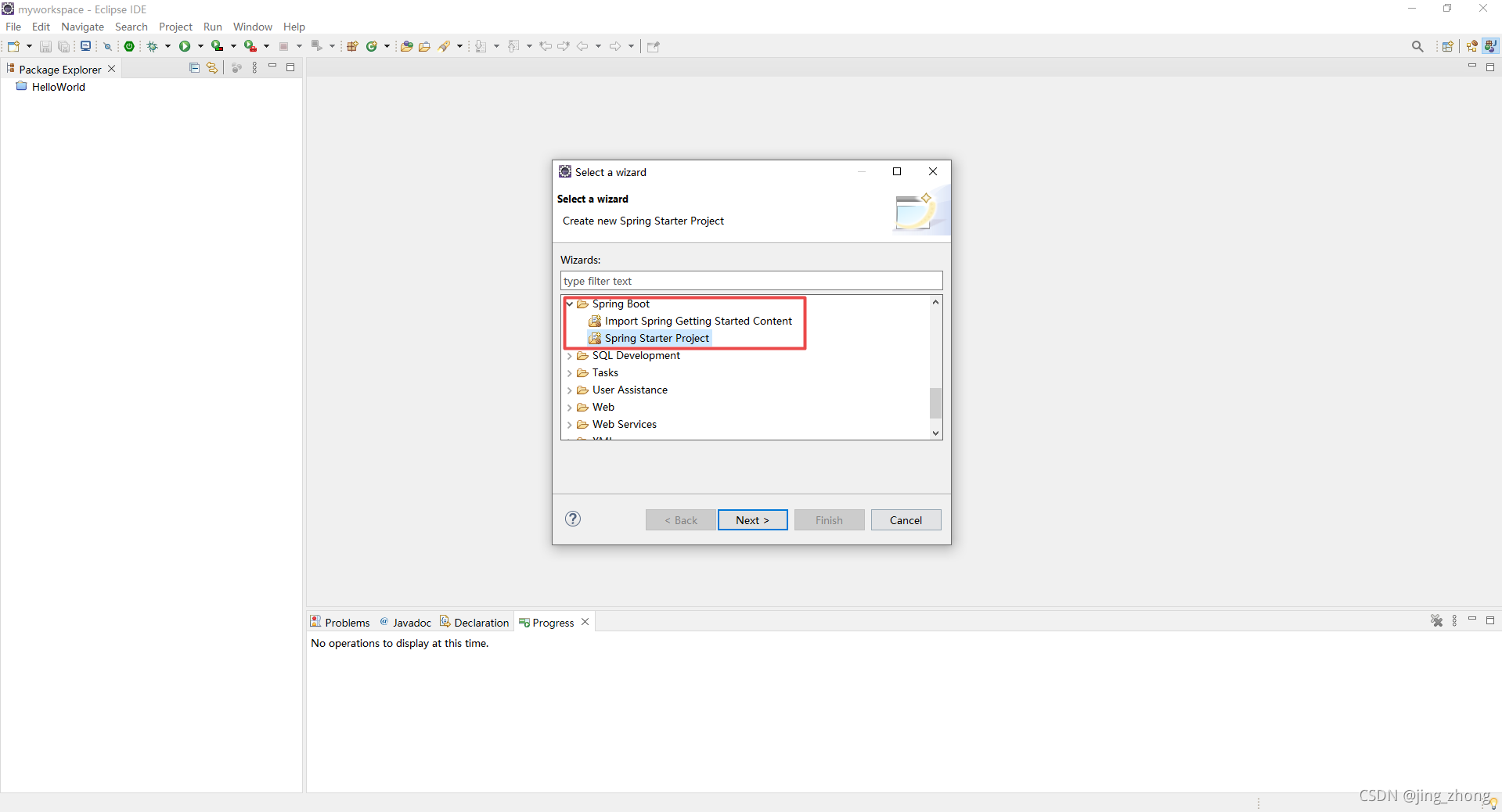Click the Search flashlight toolbar icon
This screenshot has width=1502, height=812.
445,46
